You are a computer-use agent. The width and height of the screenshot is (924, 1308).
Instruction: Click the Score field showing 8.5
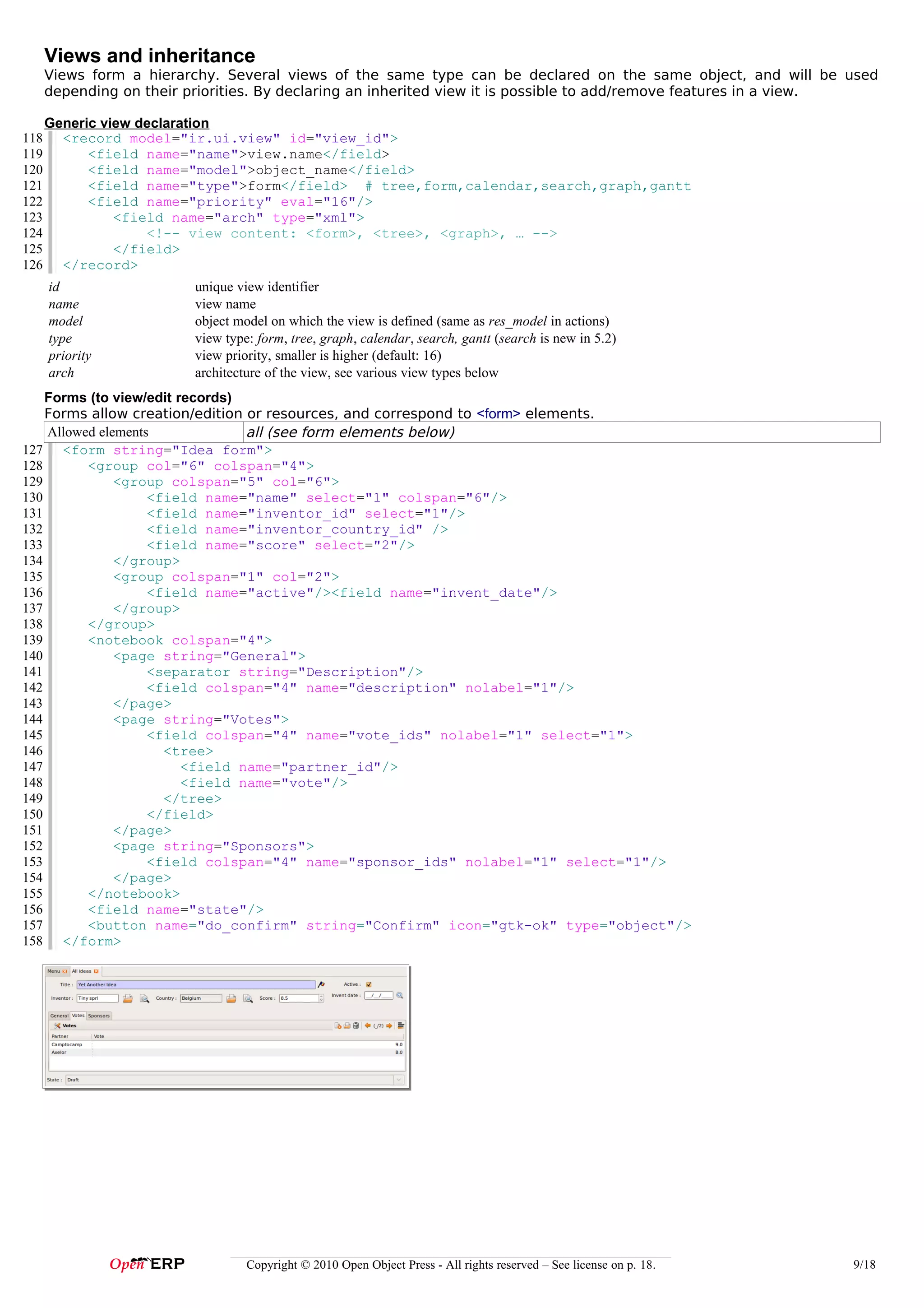click(299, 998)
